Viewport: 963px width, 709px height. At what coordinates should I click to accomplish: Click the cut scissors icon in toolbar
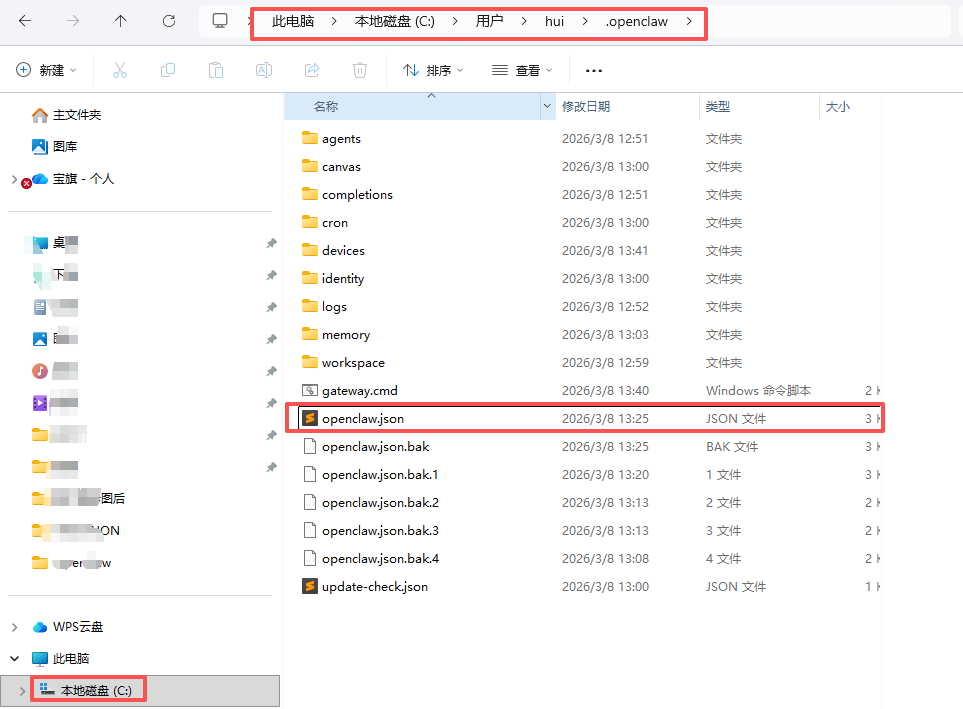pyautogui.click(x=120, y=70)
